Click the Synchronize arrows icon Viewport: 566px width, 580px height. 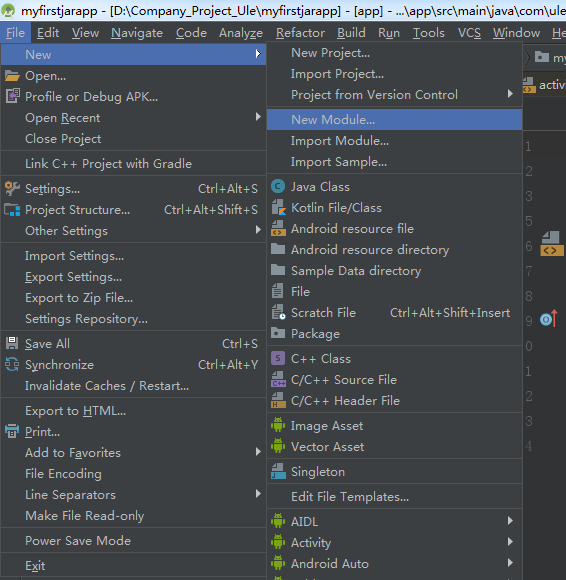tap(12, 364)
